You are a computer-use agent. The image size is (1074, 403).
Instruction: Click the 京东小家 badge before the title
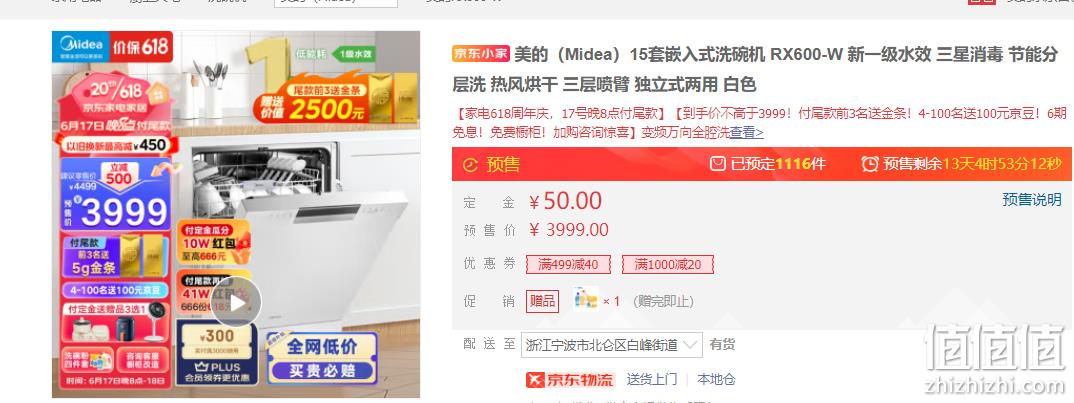pos(481,54)
